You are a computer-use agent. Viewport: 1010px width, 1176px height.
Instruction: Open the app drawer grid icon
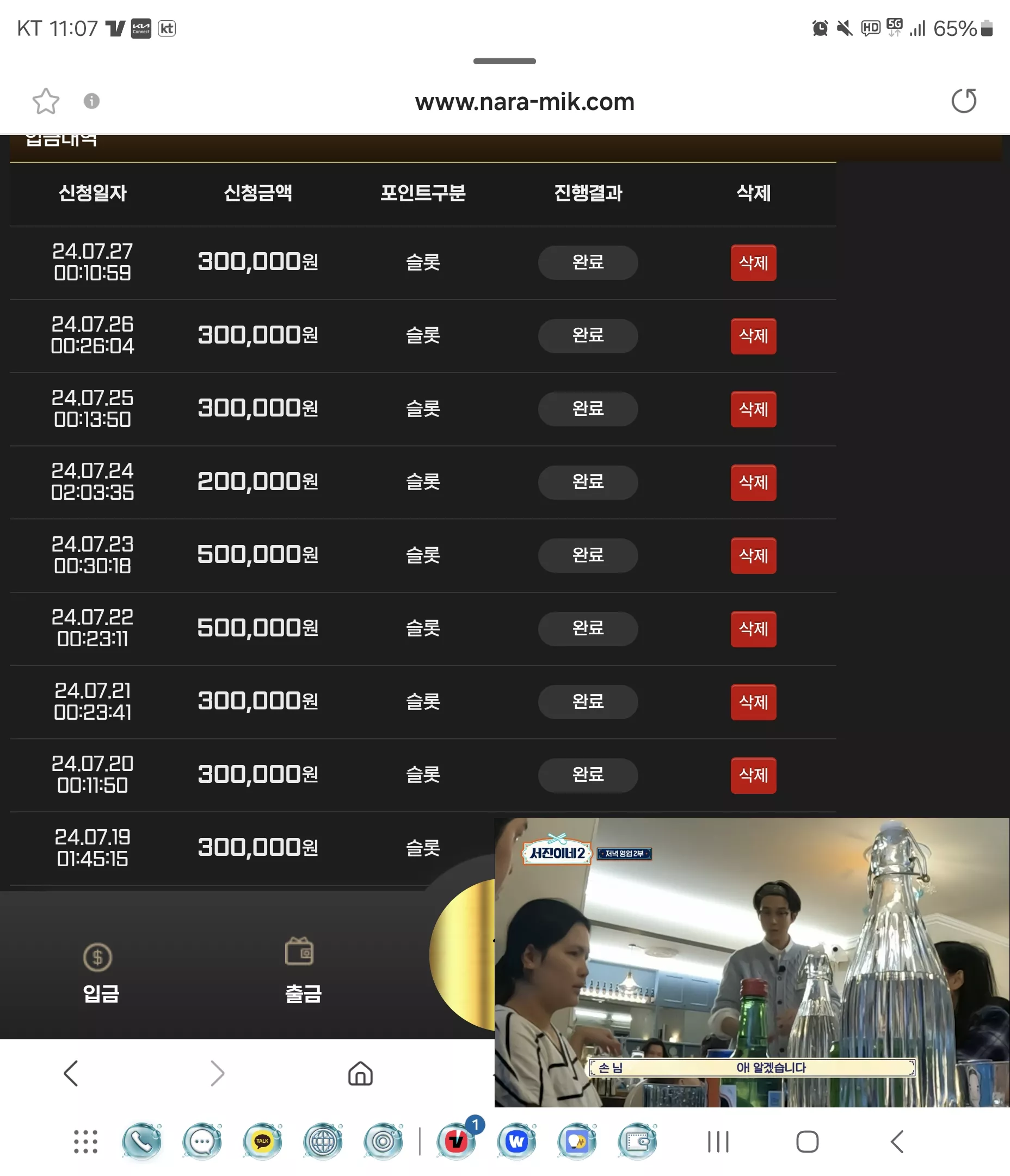tap(85, 1141)
